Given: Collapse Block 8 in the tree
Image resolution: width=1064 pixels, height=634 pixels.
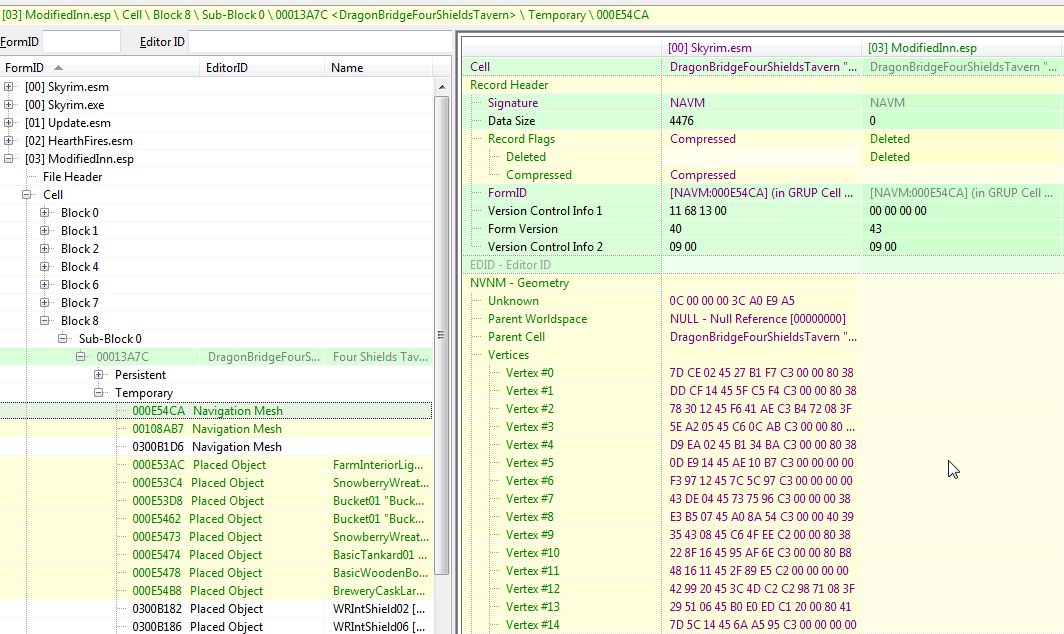Looking at the screenshot, I should [44, 320].
